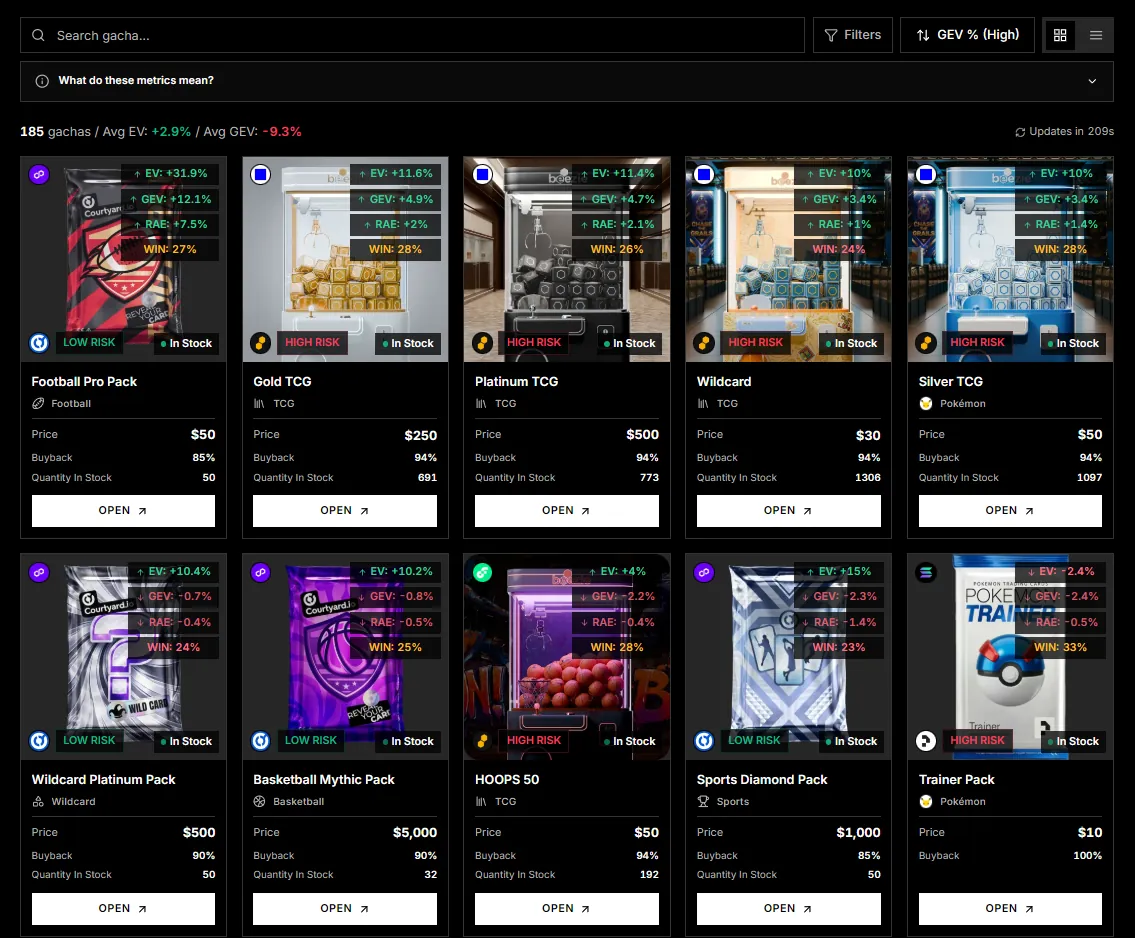
Task: Click the Solana chain icon on Trainer Pack
Action: click(926, 572)
